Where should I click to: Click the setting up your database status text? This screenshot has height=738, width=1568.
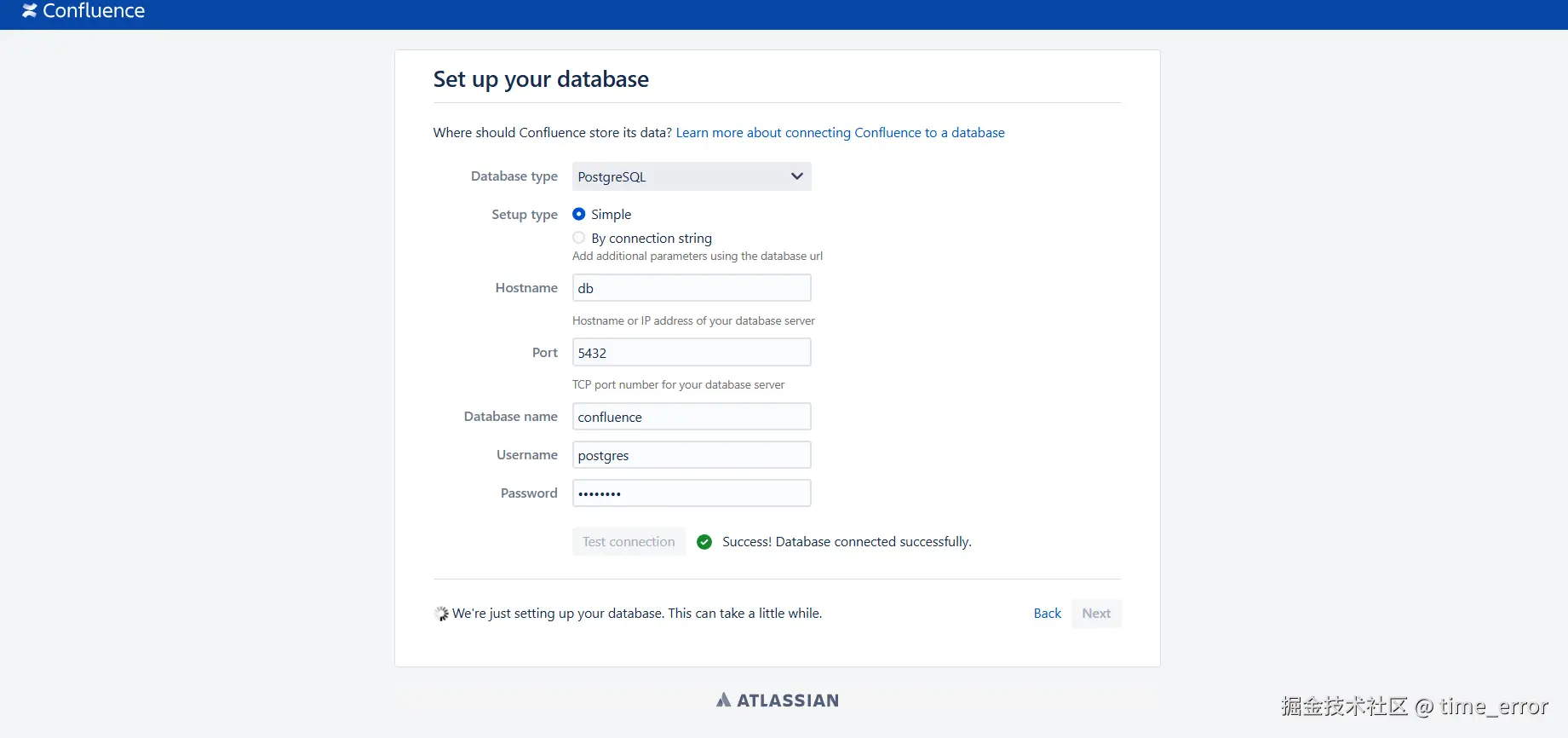pos(637,614)
